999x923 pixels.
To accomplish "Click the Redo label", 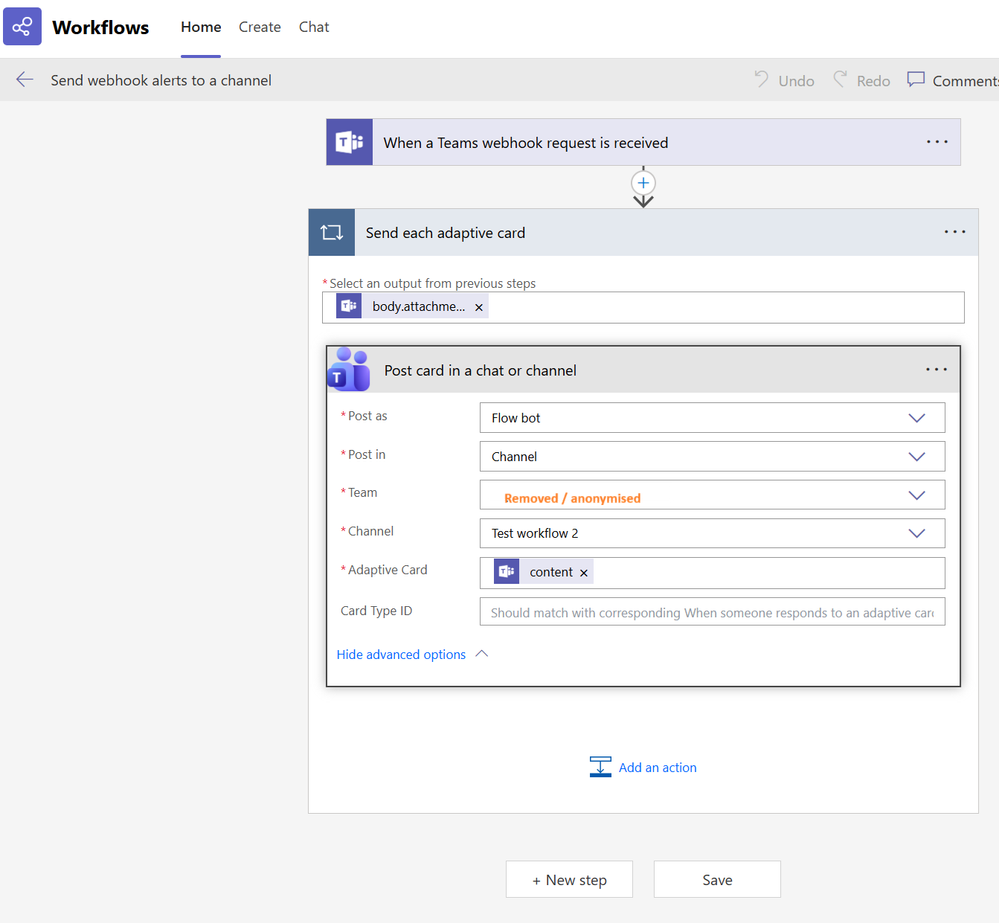I will 873,81.
